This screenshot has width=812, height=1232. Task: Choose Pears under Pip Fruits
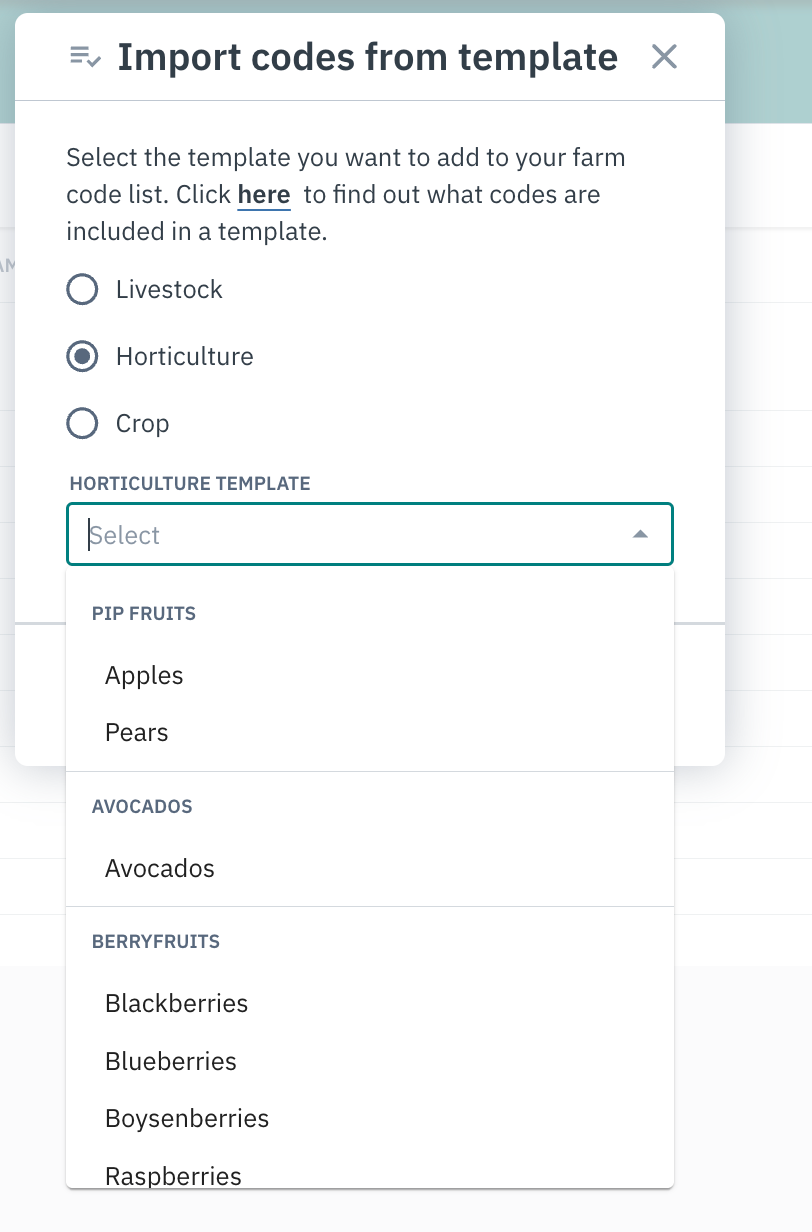point(136,732)
